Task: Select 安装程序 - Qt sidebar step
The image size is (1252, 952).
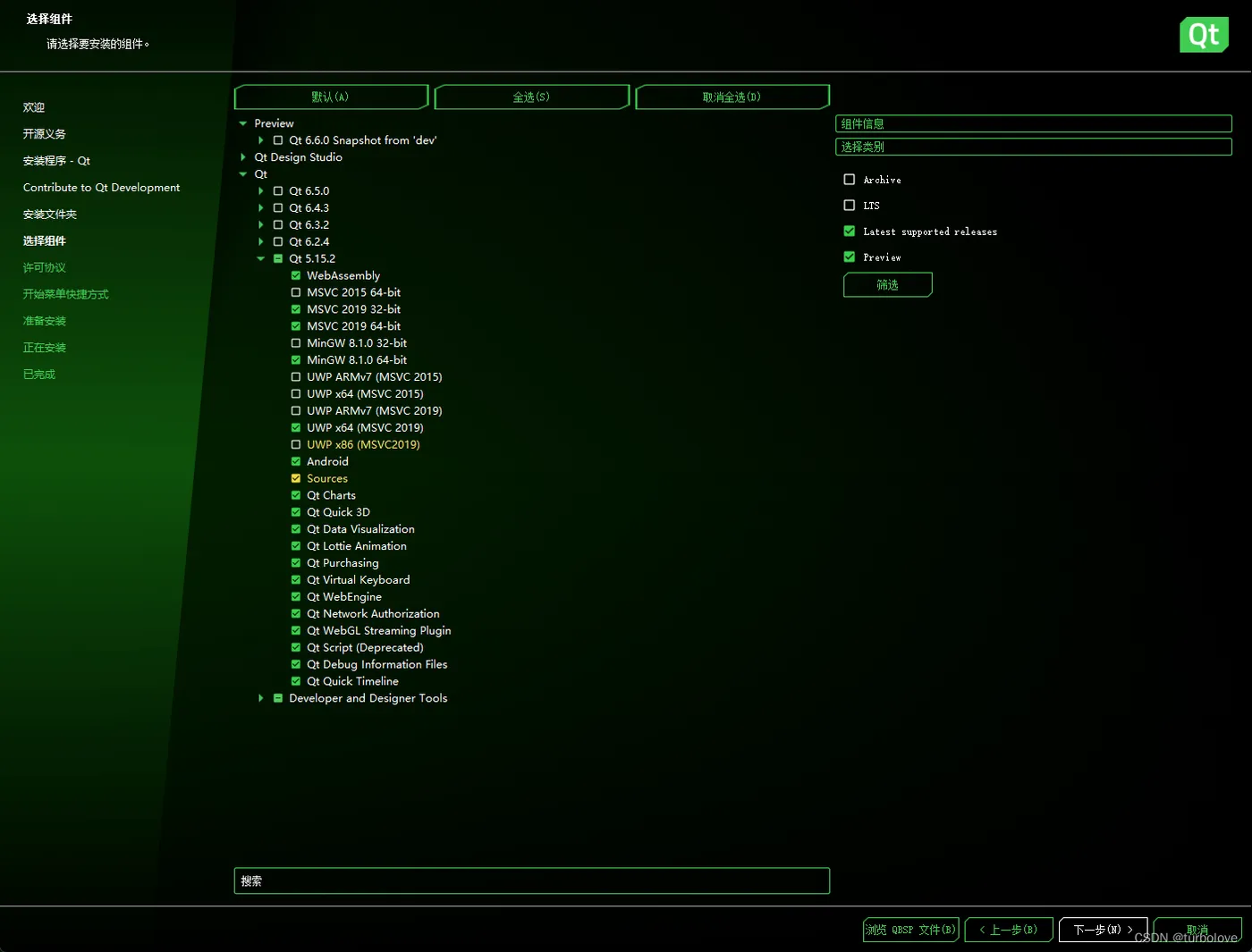Action: [x=56, y=161]
